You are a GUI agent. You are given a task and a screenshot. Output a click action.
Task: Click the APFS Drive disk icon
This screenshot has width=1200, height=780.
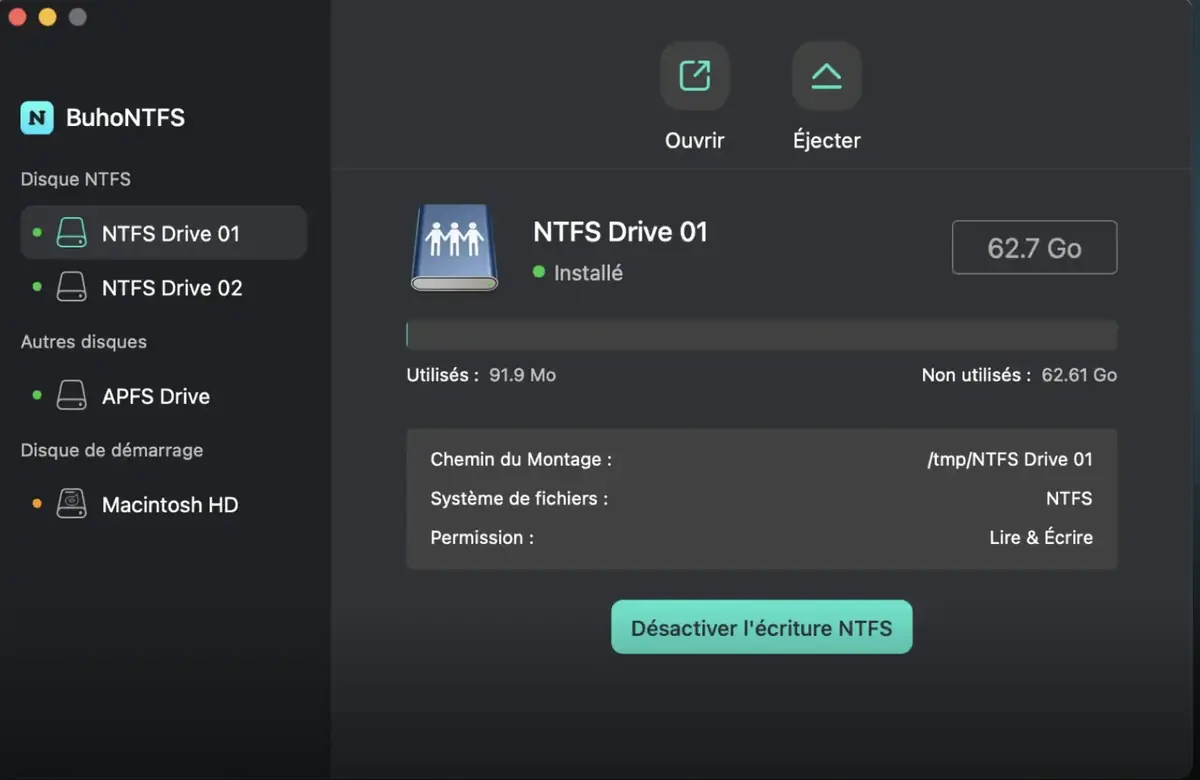(72, 396)
